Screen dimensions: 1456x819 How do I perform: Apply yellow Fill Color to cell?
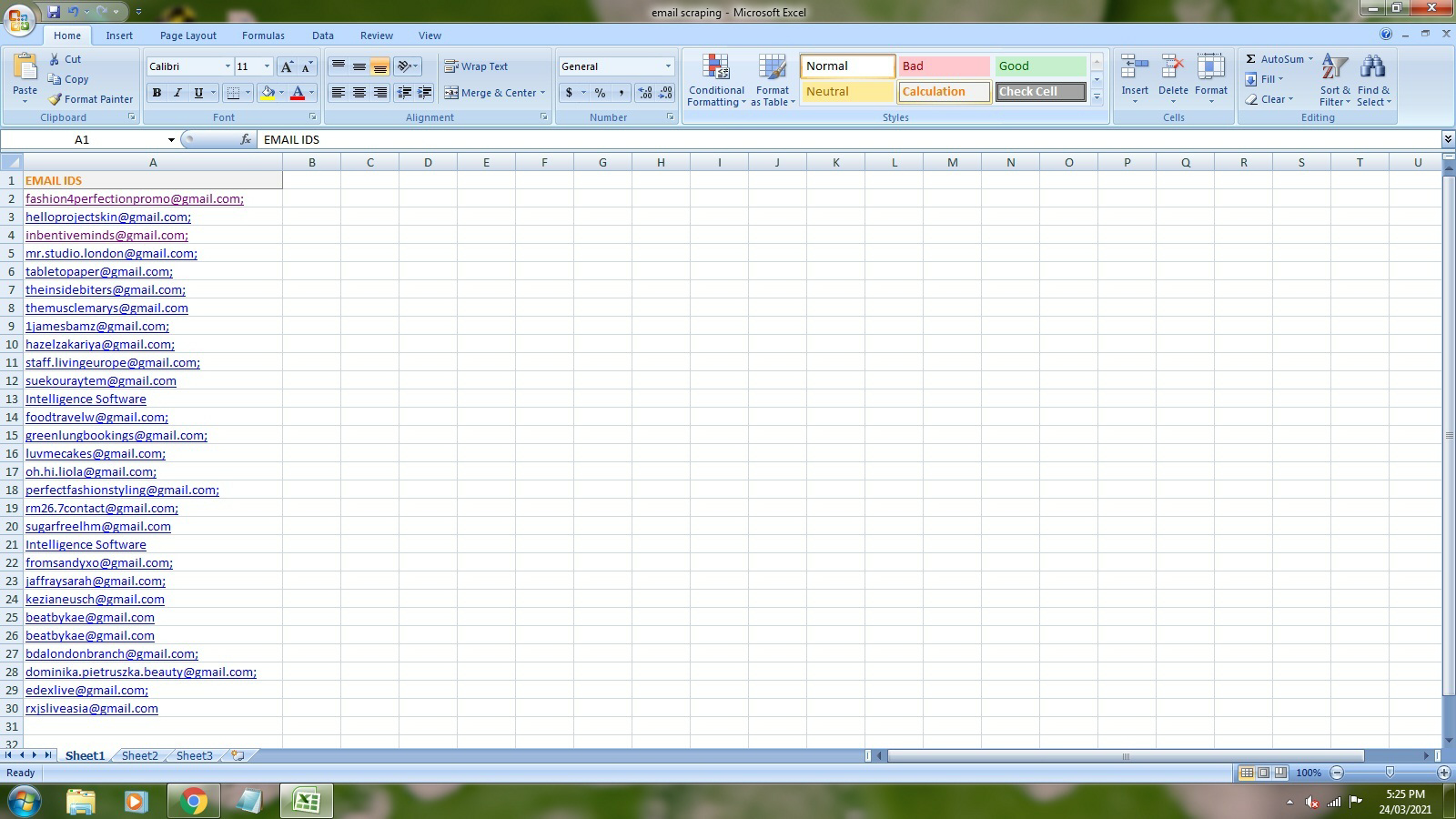(x=268, y=93)
